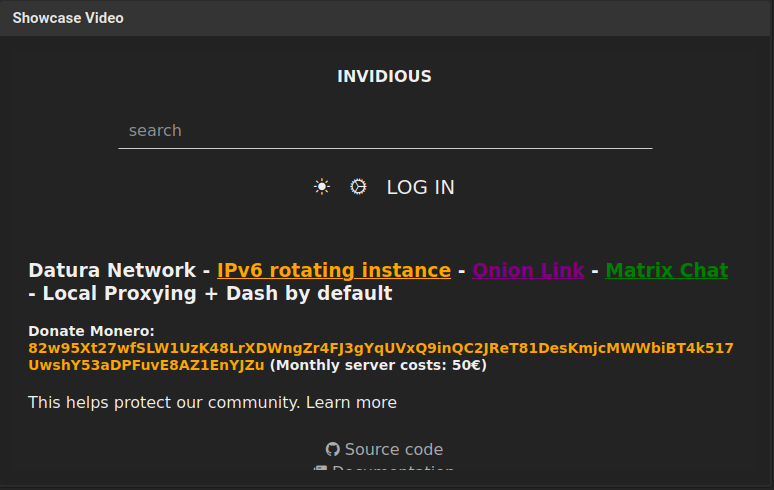The image size is (774, 490).
Task: Open the INVIDIOUS home title
Action: (385, 76)
